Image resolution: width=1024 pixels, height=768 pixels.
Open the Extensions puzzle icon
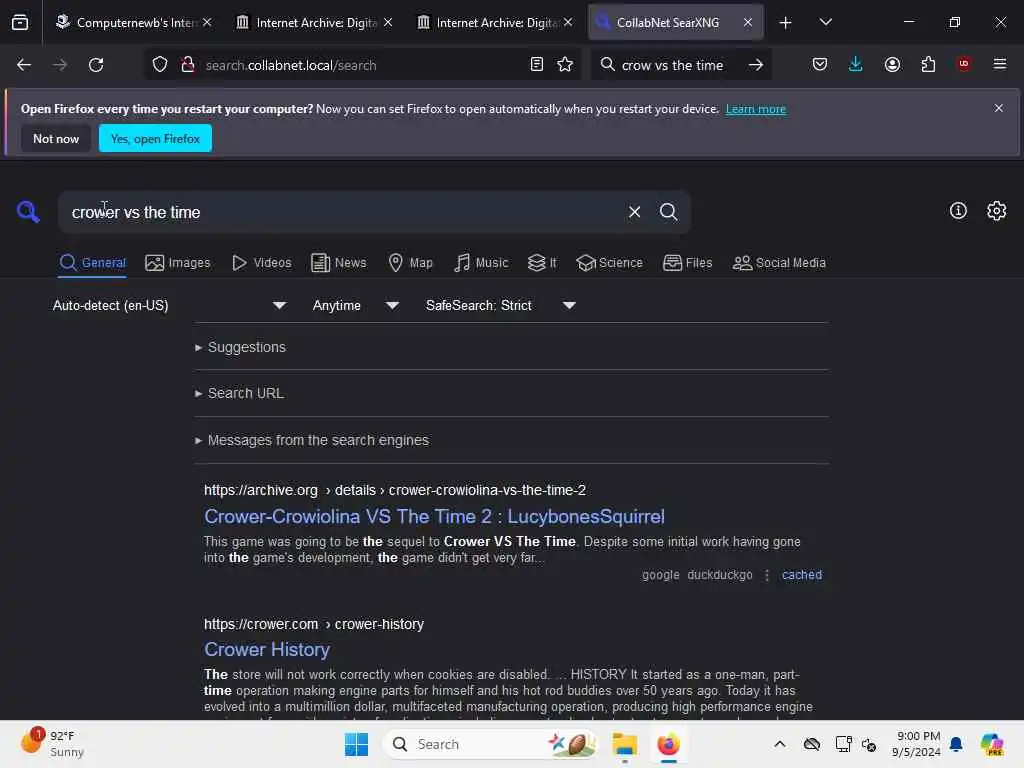(x=928, y=64)
